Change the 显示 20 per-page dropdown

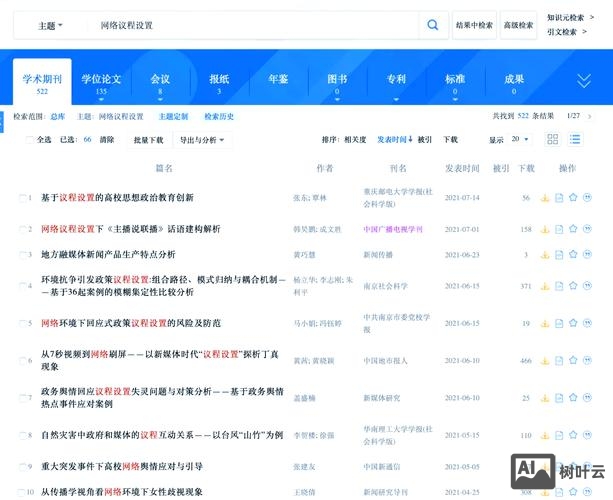[520, 139]
